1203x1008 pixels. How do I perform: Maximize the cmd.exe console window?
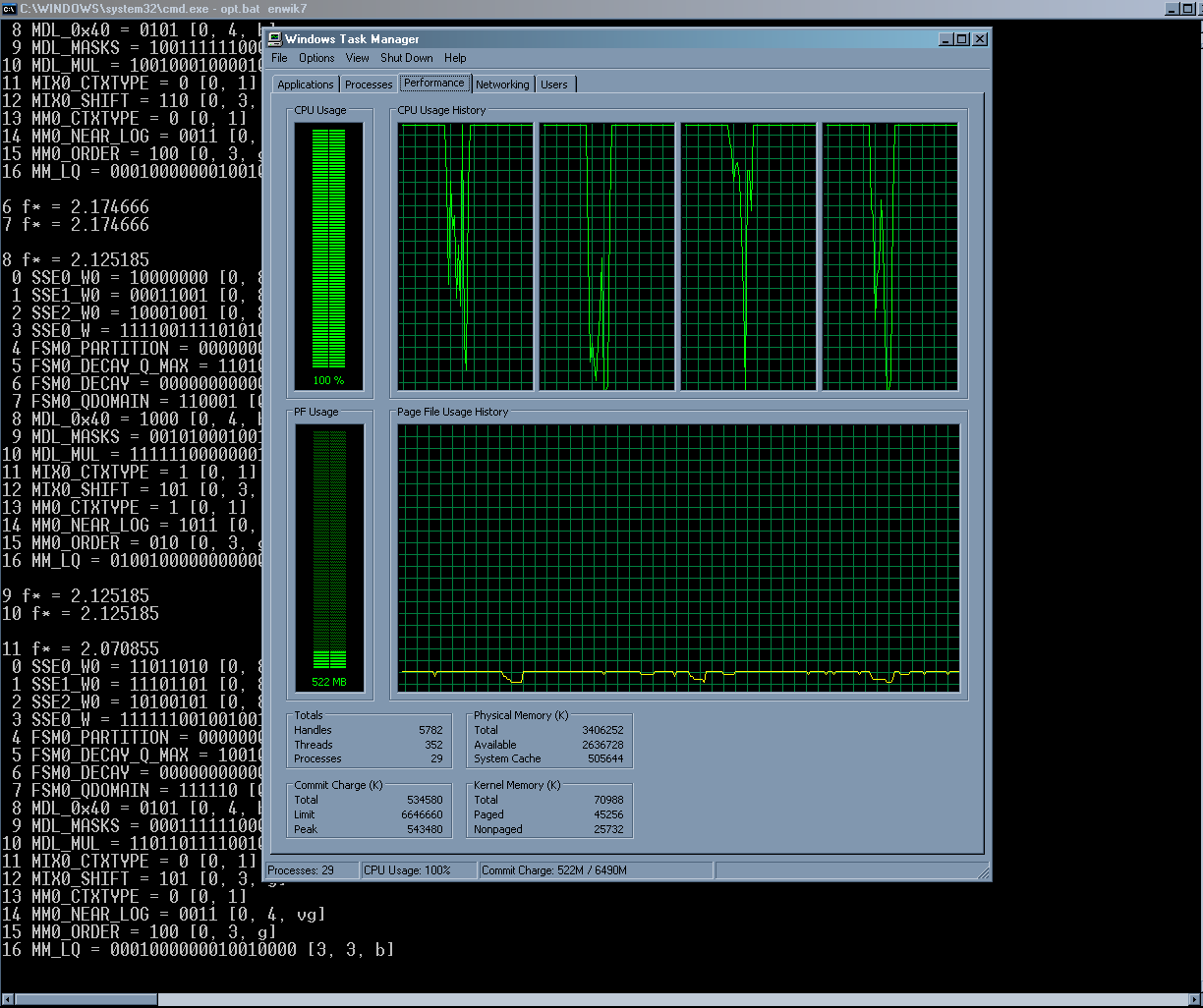tap(1189, 8)
